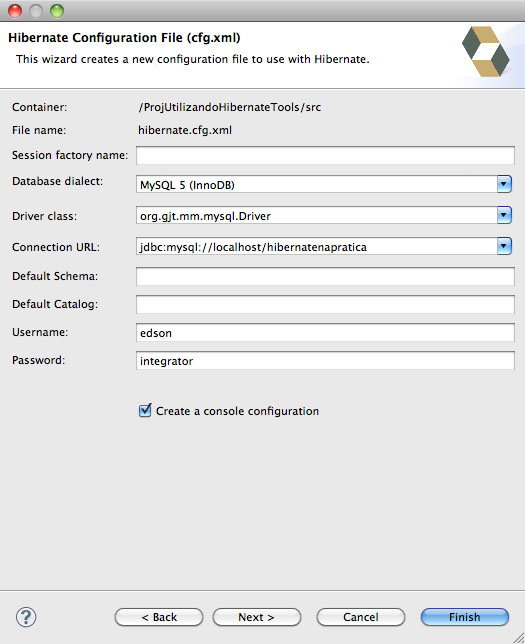Click the Password field containing integrator
Screen dimensions: 525x644
pos(325,360)
